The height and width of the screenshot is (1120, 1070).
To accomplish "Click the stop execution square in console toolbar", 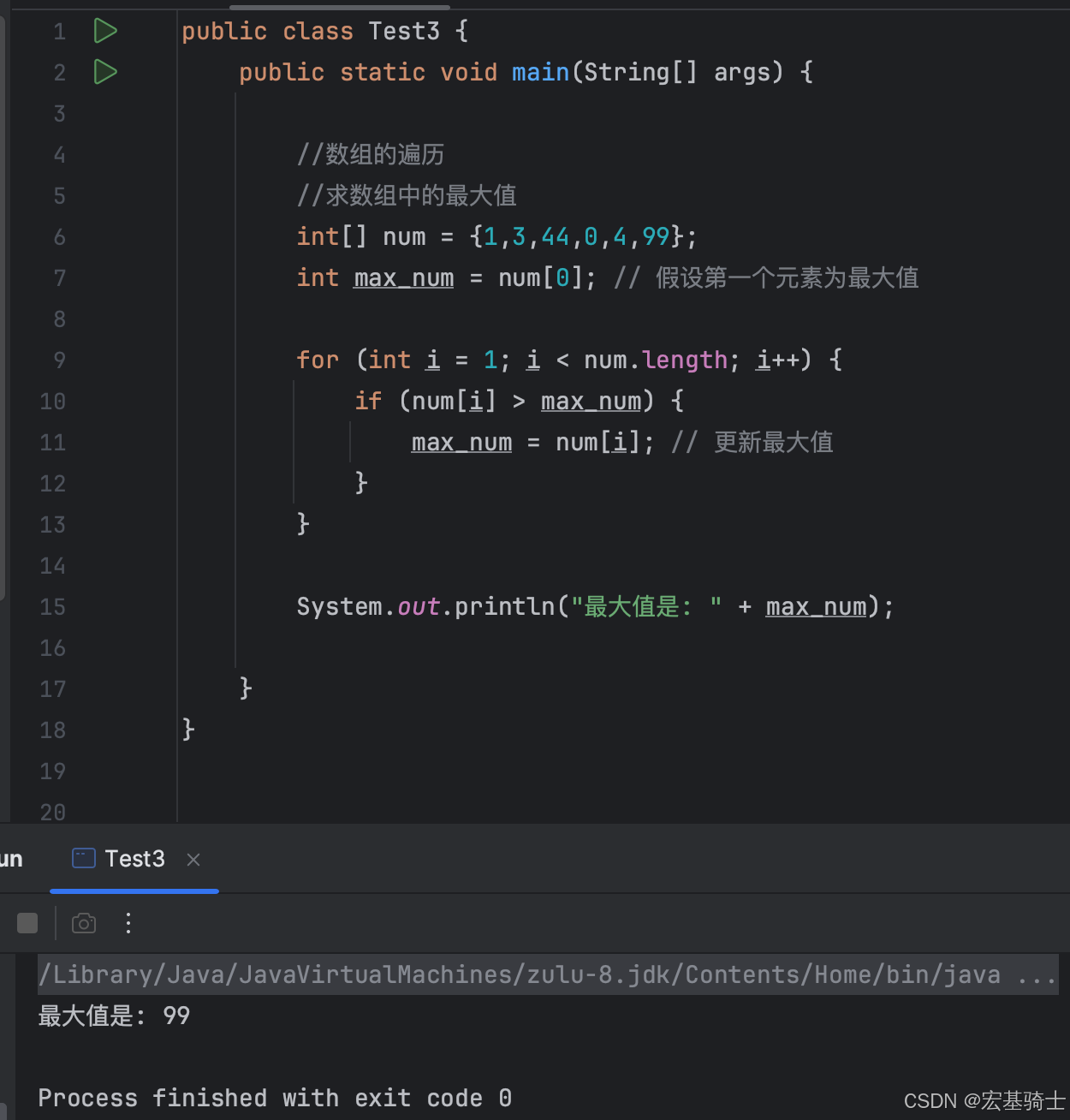I will pyautogui.click(x=27, y=922).
